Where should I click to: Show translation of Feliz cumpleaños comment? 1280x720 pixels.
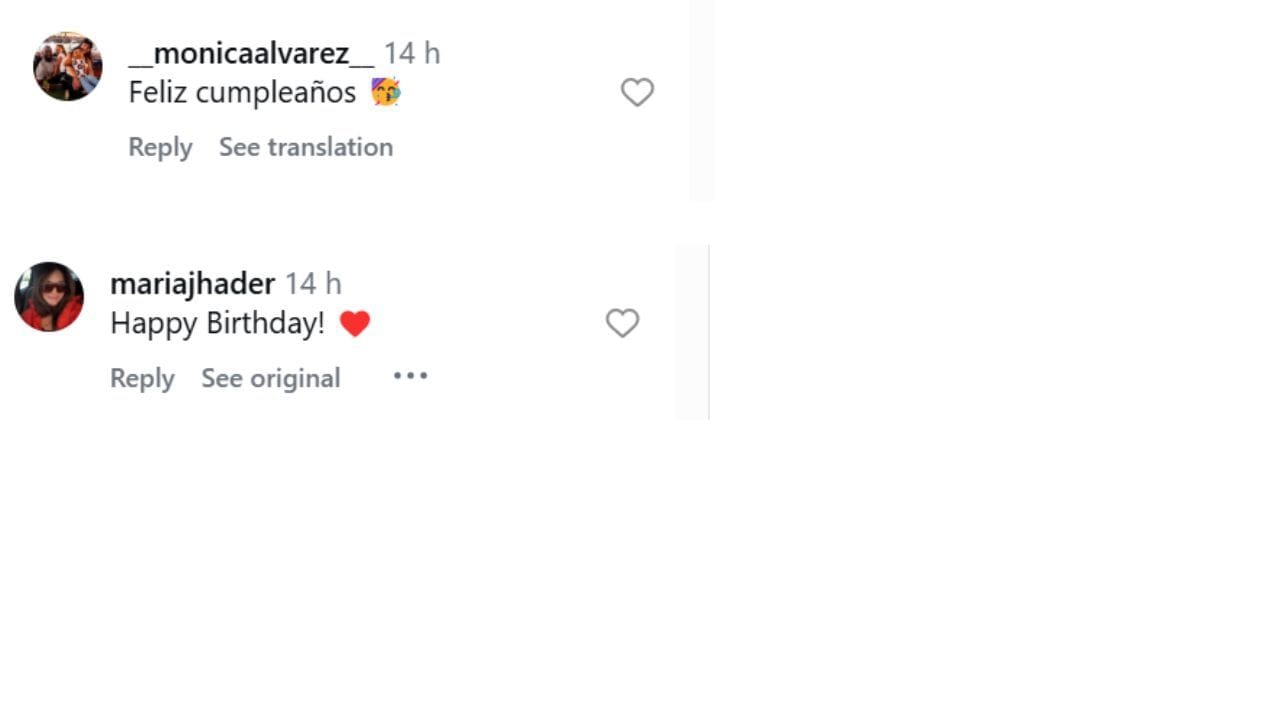[306, 147]
